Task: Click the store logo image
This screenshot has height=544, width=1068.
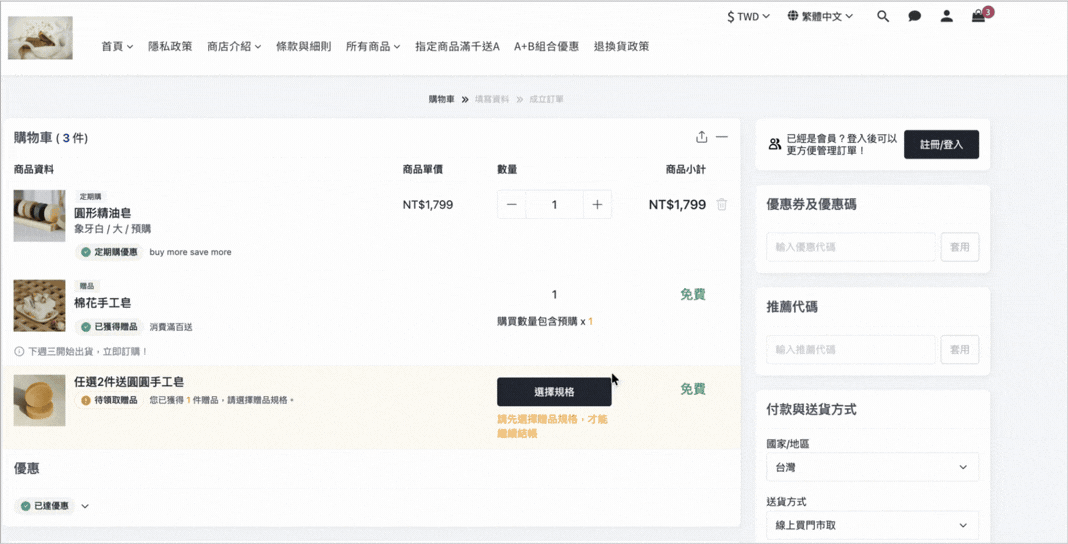Action: point(40,38)
